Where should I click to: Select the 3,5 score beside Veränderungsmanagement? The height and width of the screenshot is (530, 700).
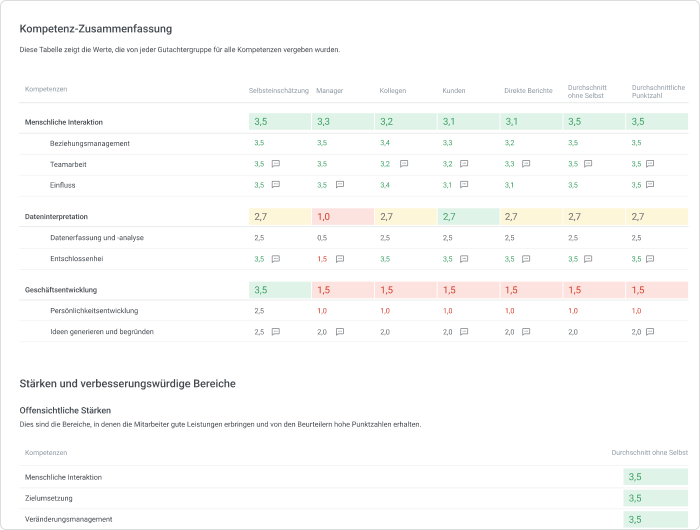click(655, 519)
